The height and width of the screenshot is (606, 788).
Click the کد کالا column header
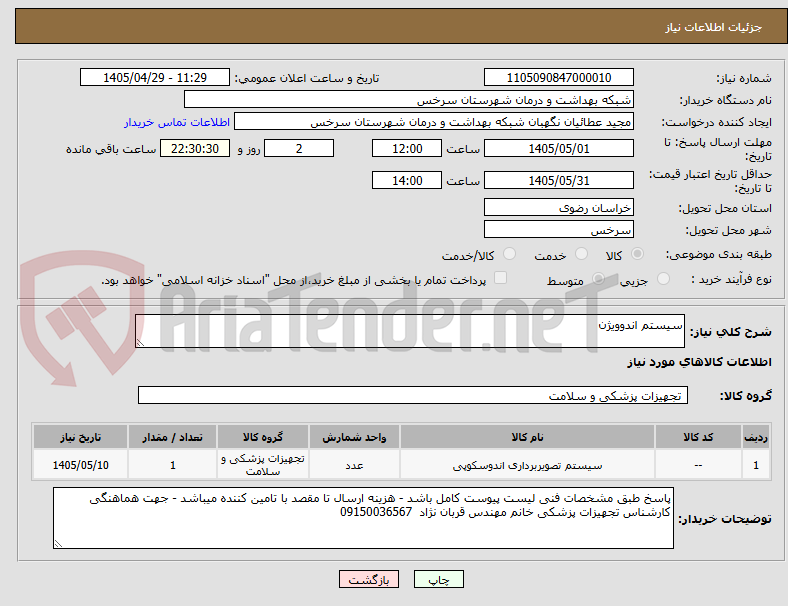coord(698,437)
